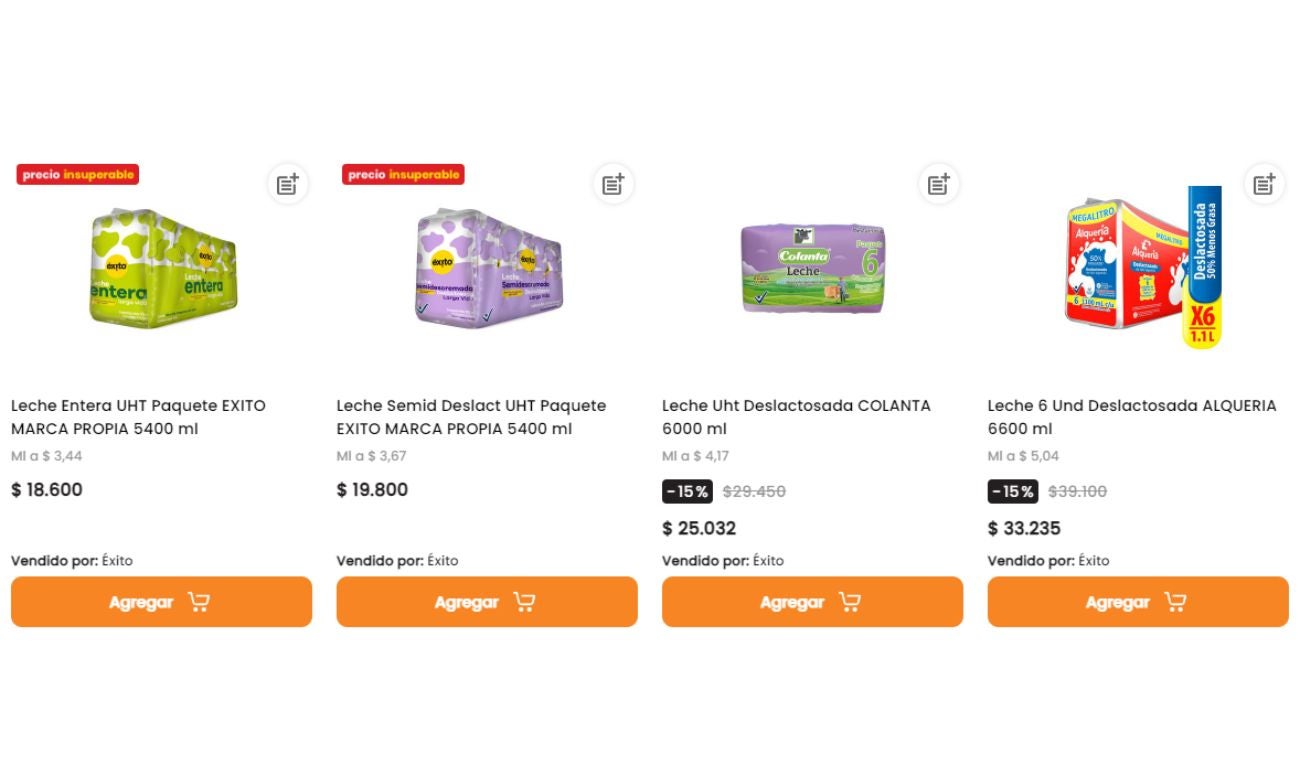Click the Agregar button for Leche Entera
This screenshot has width=1300, height=760.
161,602
